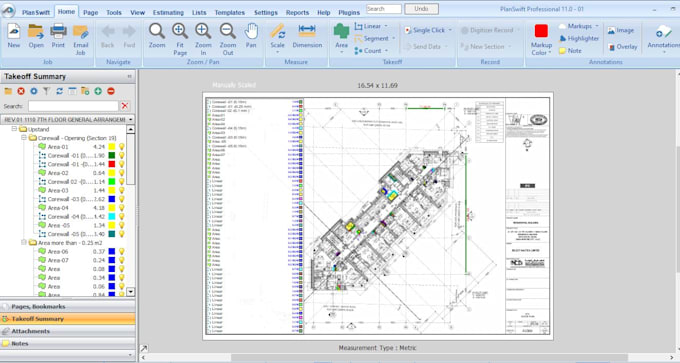Image resolution: width=680 pixels, height=363 pixels.
Task: Click Zoom Out tool
Action: [228, 39]
